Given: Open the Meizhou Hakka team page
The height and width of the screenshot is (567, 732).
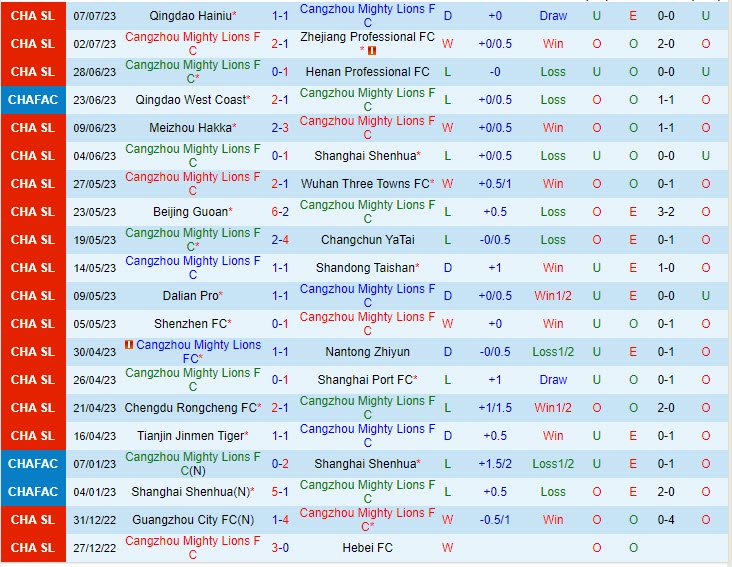Looking at the screenshot, I should point(190,128).
